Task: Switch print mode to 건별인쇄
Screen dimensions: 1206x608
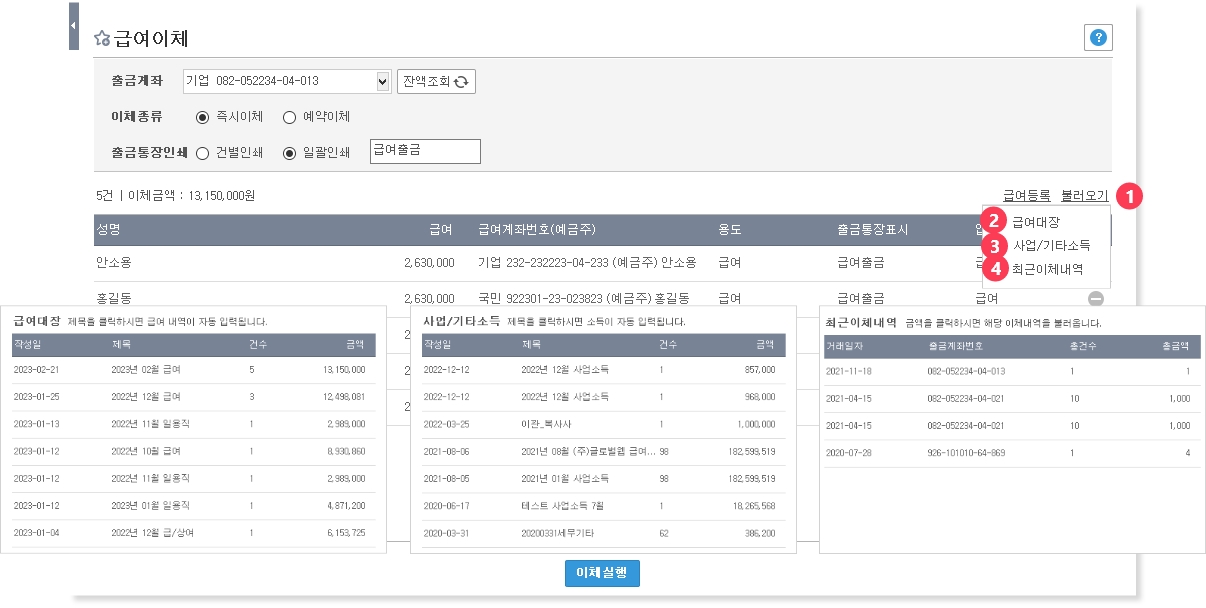Action: 203,153
